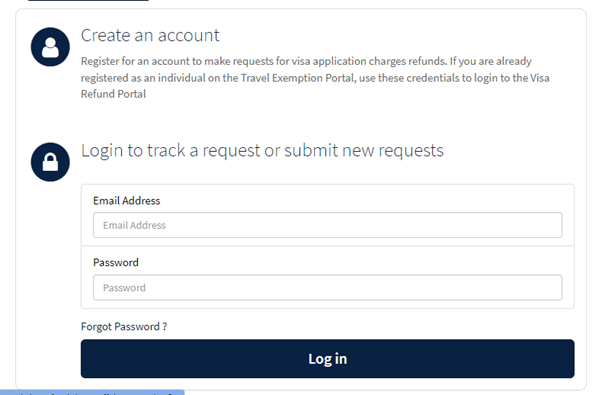
Task: Focus the Password input field
Action: tap(327, 288)
